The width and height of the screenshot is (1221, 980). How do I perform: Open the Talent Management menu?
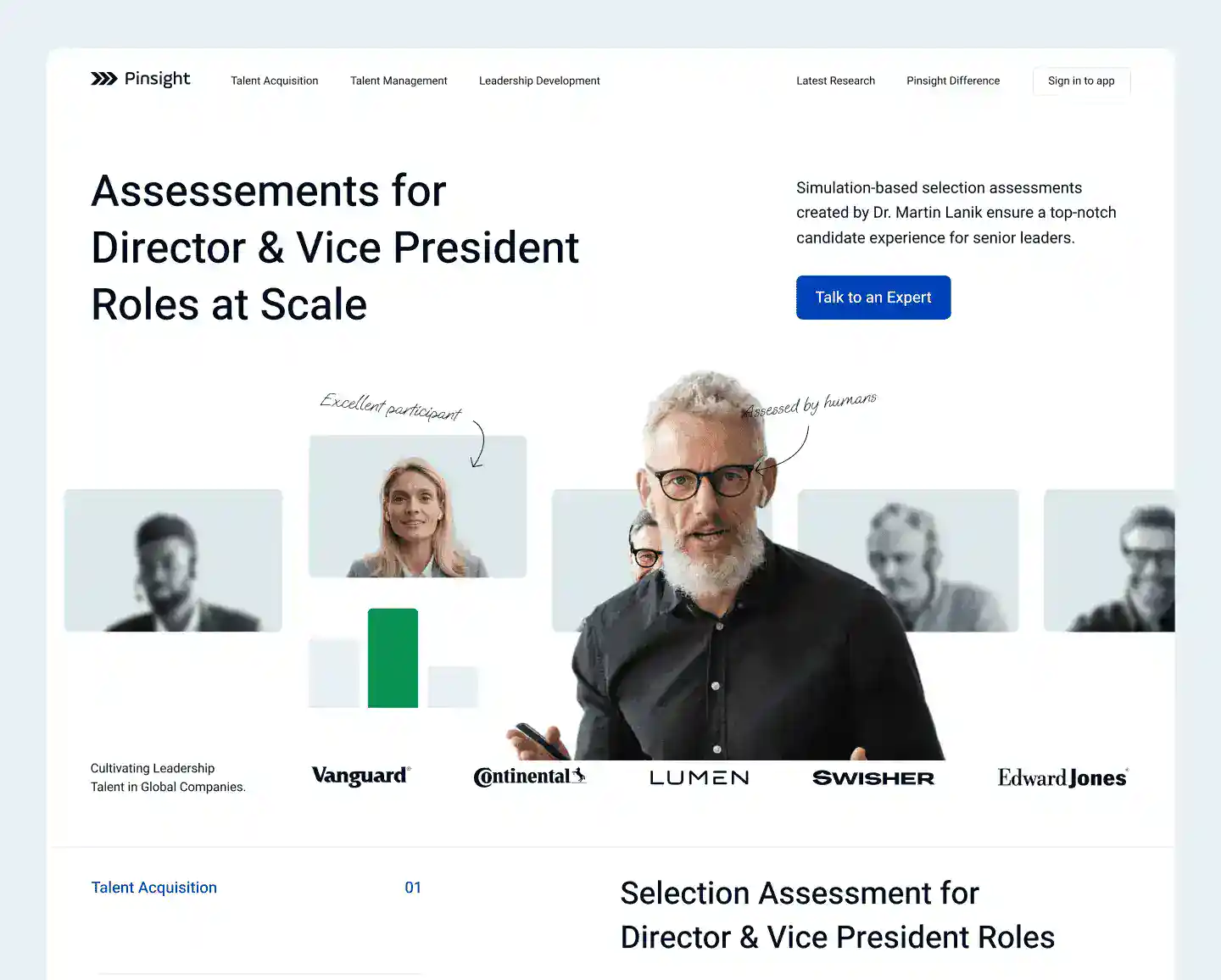(x=399, y=81)
